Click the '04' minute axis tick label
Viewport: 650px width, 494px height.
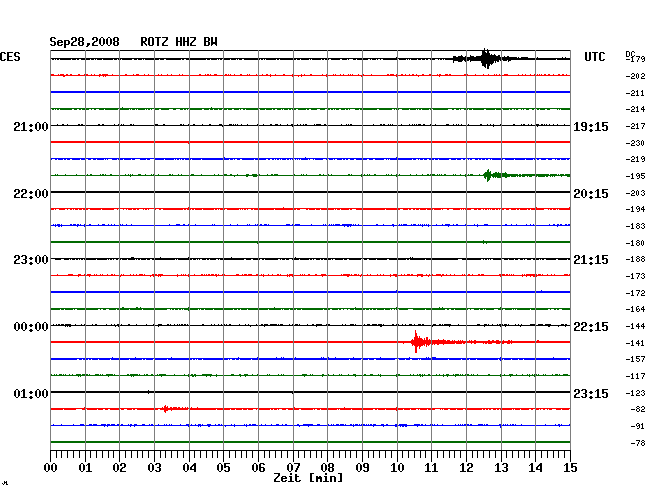point(189,468)
